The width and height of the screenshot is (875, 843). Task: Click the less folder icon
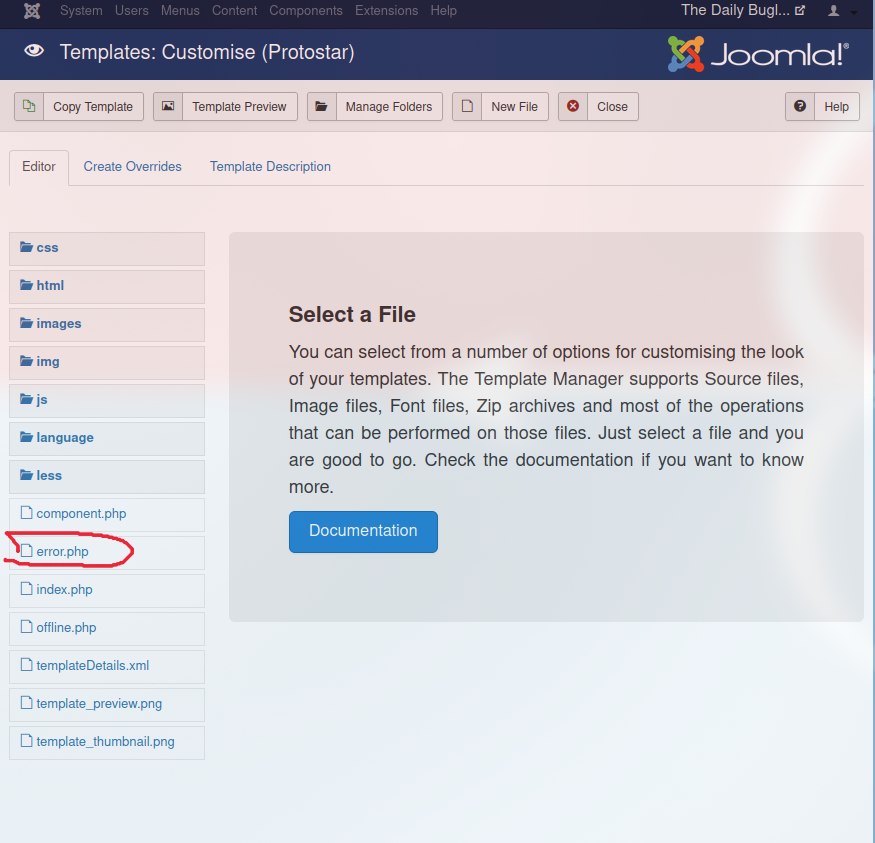26,474
